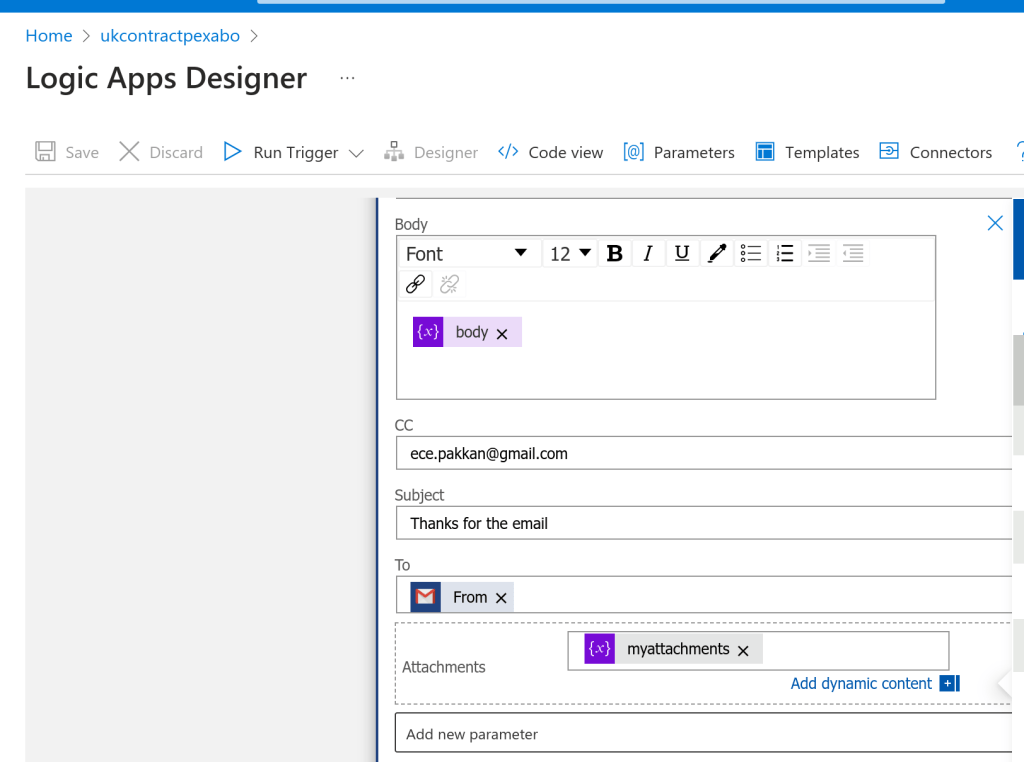This screenshot has height=762, width=1024.
Task: Click the Gmail icon on From token
Action: click(x=425, y=597)
